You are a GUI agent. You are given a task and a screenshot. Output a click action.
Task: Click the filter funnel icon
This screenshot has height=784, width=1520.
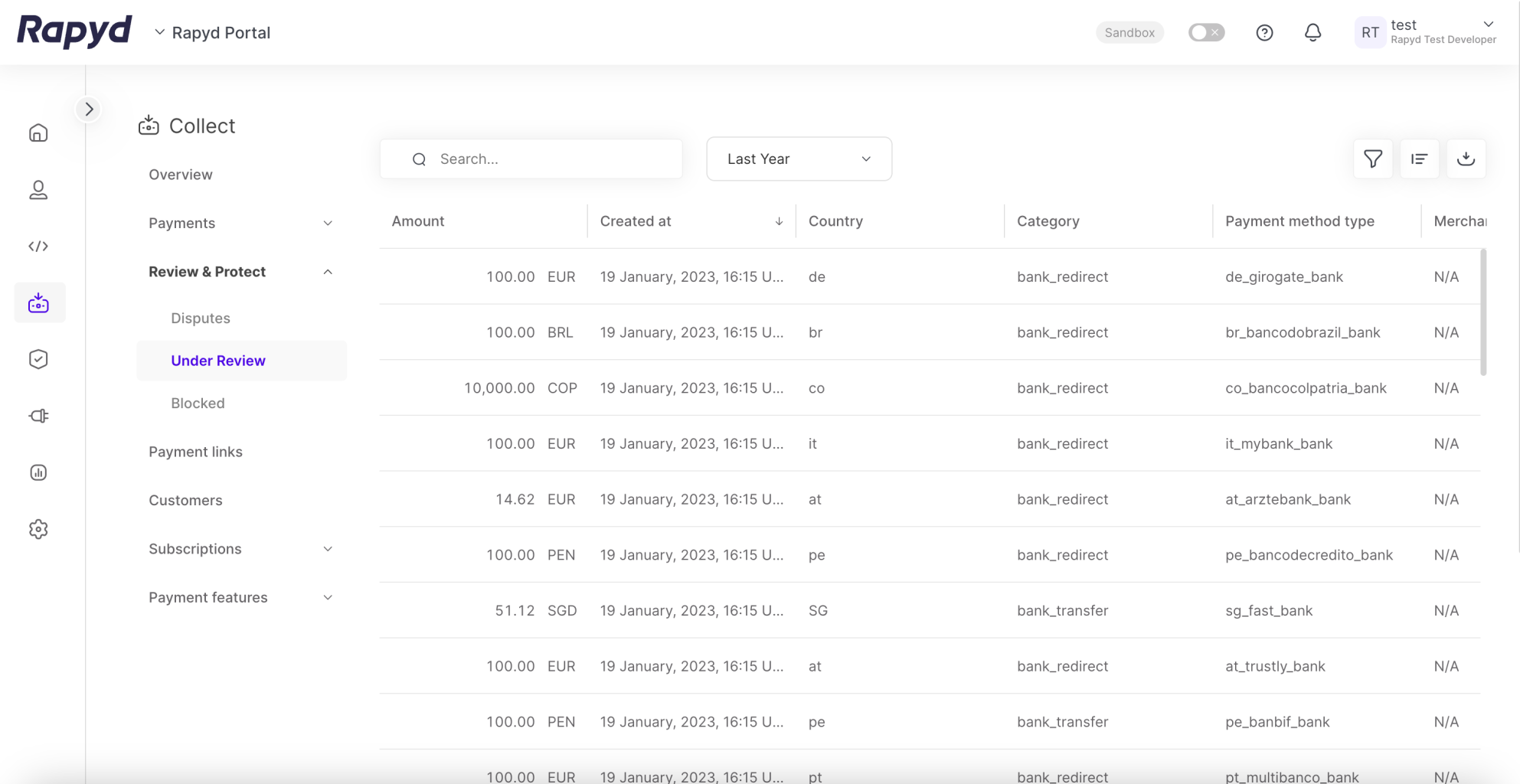(1373, 158)
